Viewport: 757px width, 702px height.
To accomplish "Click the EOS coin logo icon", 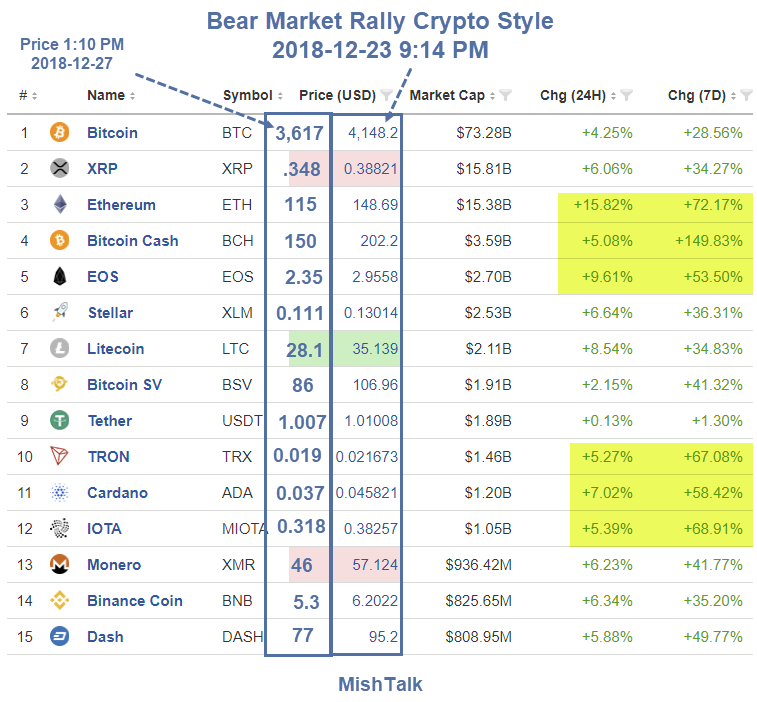I will coord(61,277).
